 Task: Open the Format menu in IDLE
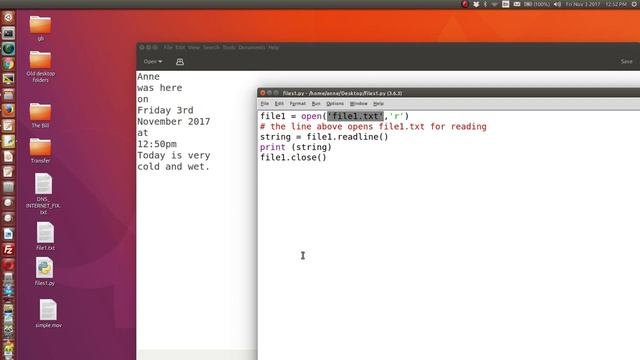(x=298, y=104)
